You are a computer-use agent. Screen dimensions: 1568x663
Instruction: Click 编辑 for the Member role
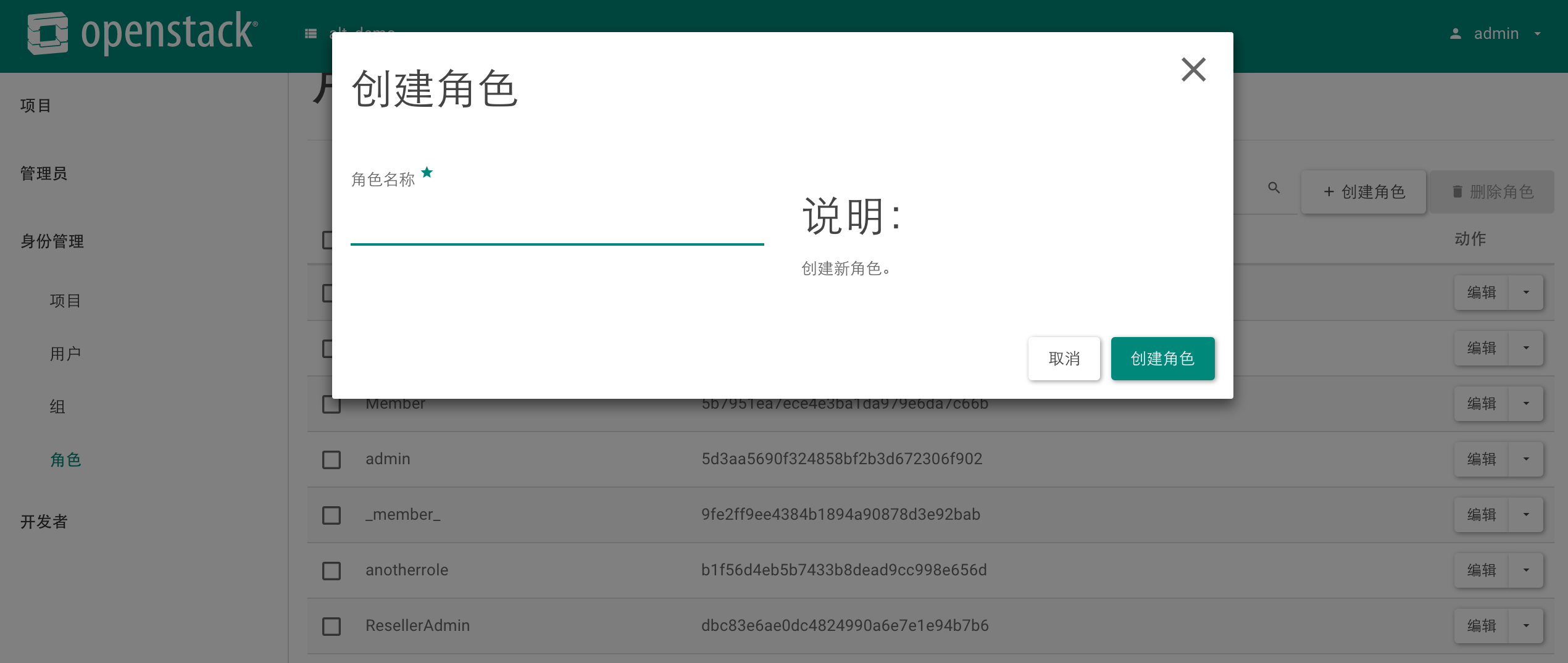[1481, 404]
